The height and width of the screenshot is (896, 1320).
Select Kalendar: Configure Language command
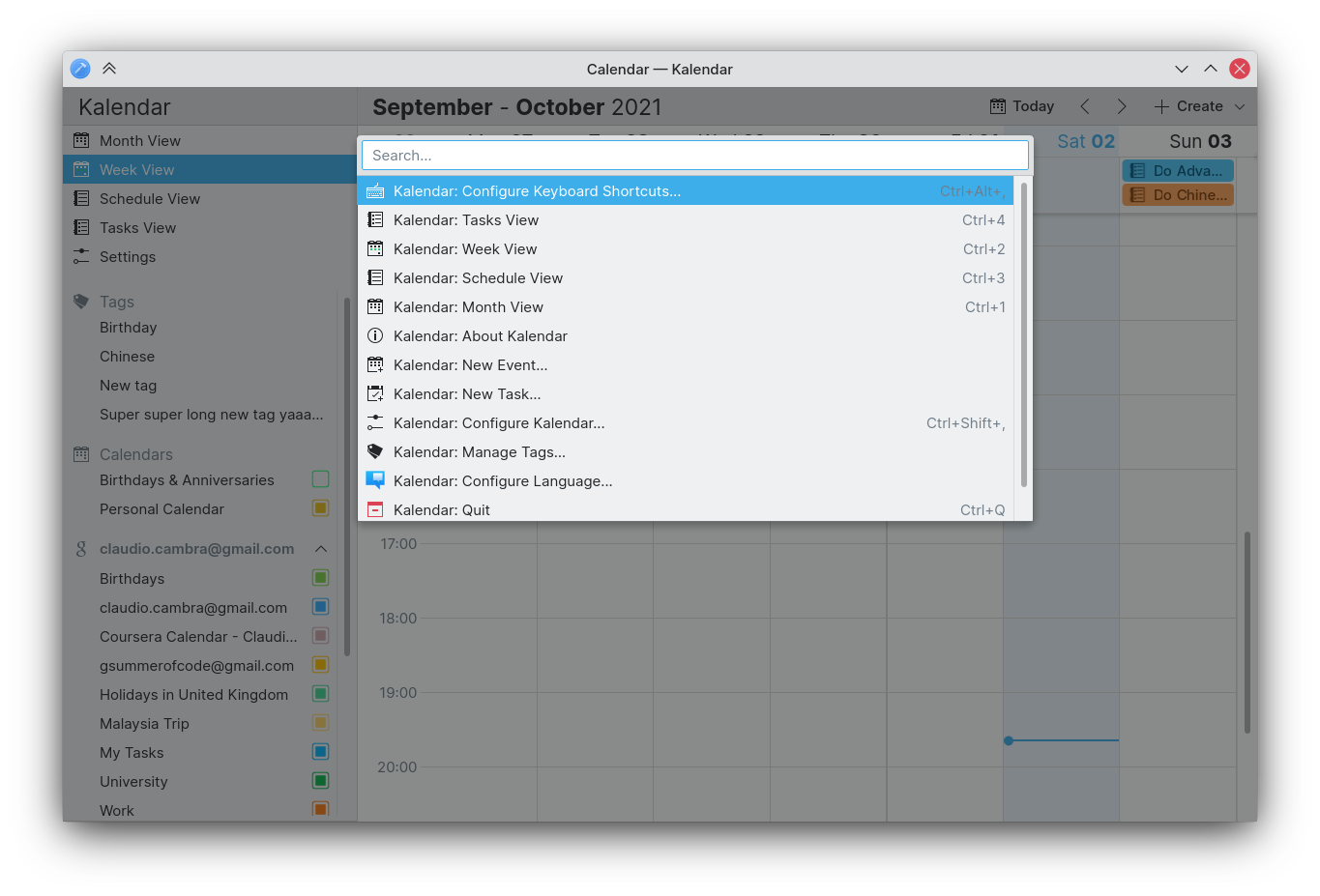pyautogui.click(x=686, y=481)
